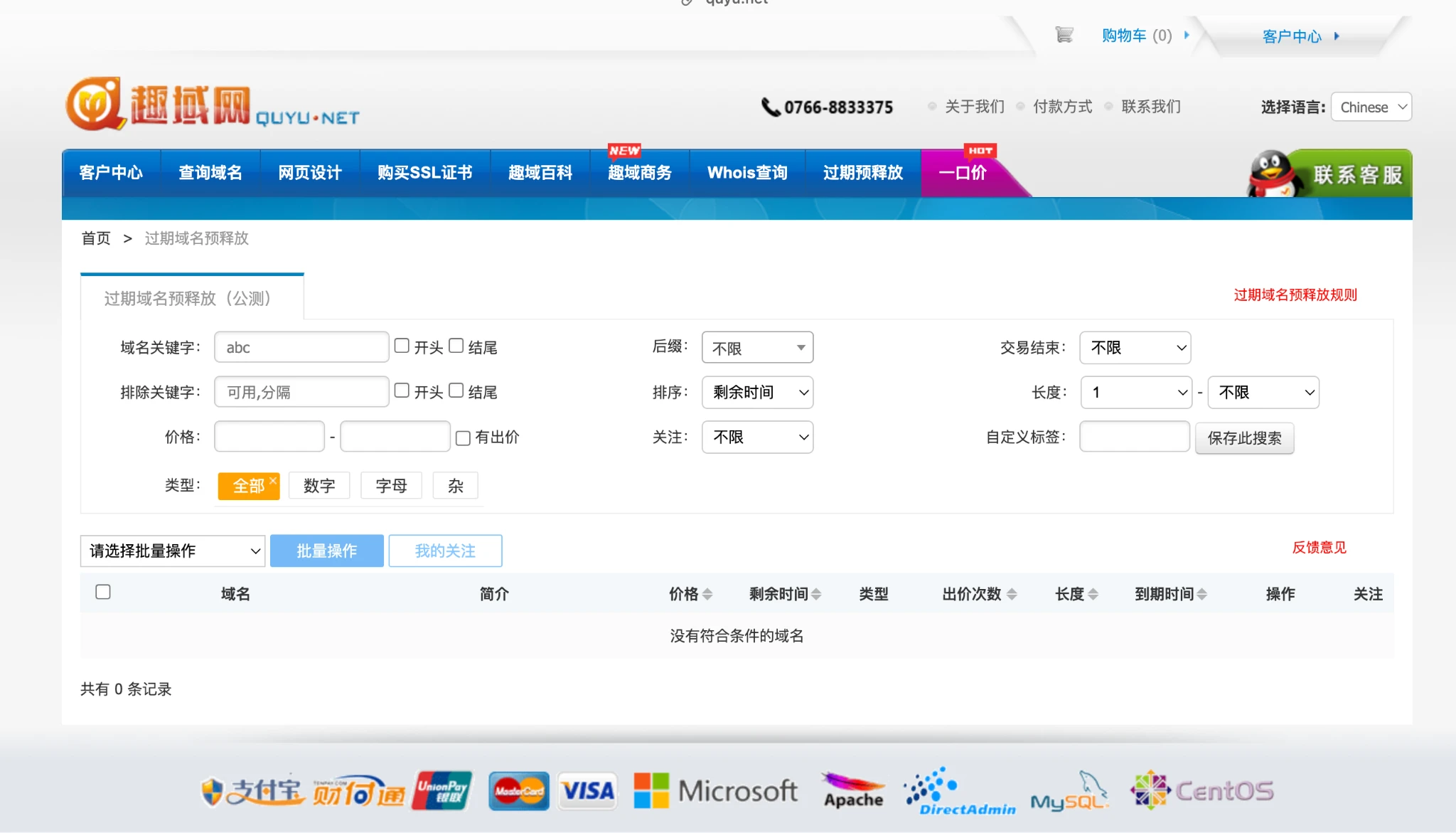This screenshot has height=833, width=1456.
Task: Click the QQ penguin customer service icon
Action: point(1273,173)
